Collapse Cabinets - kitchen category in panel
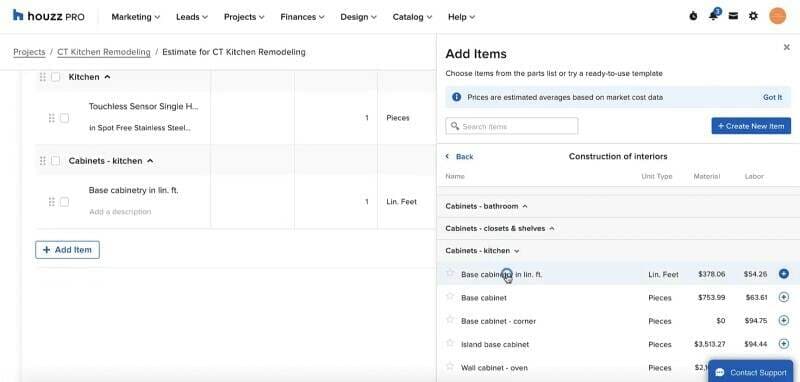The height and width of the screenshot is (382, 800). [x=517, y=251]
